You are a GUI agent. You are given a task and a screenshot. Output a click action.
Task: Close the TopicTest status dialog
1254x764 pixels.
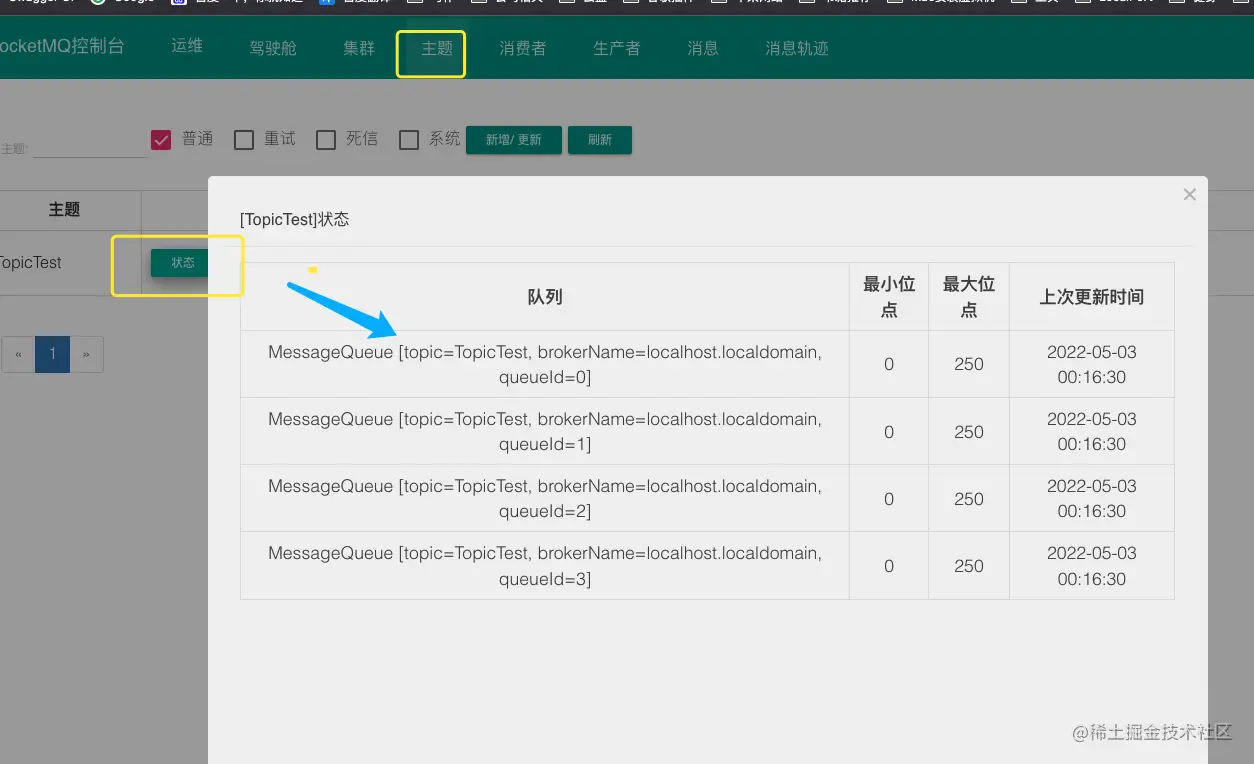pos(1189,195)
